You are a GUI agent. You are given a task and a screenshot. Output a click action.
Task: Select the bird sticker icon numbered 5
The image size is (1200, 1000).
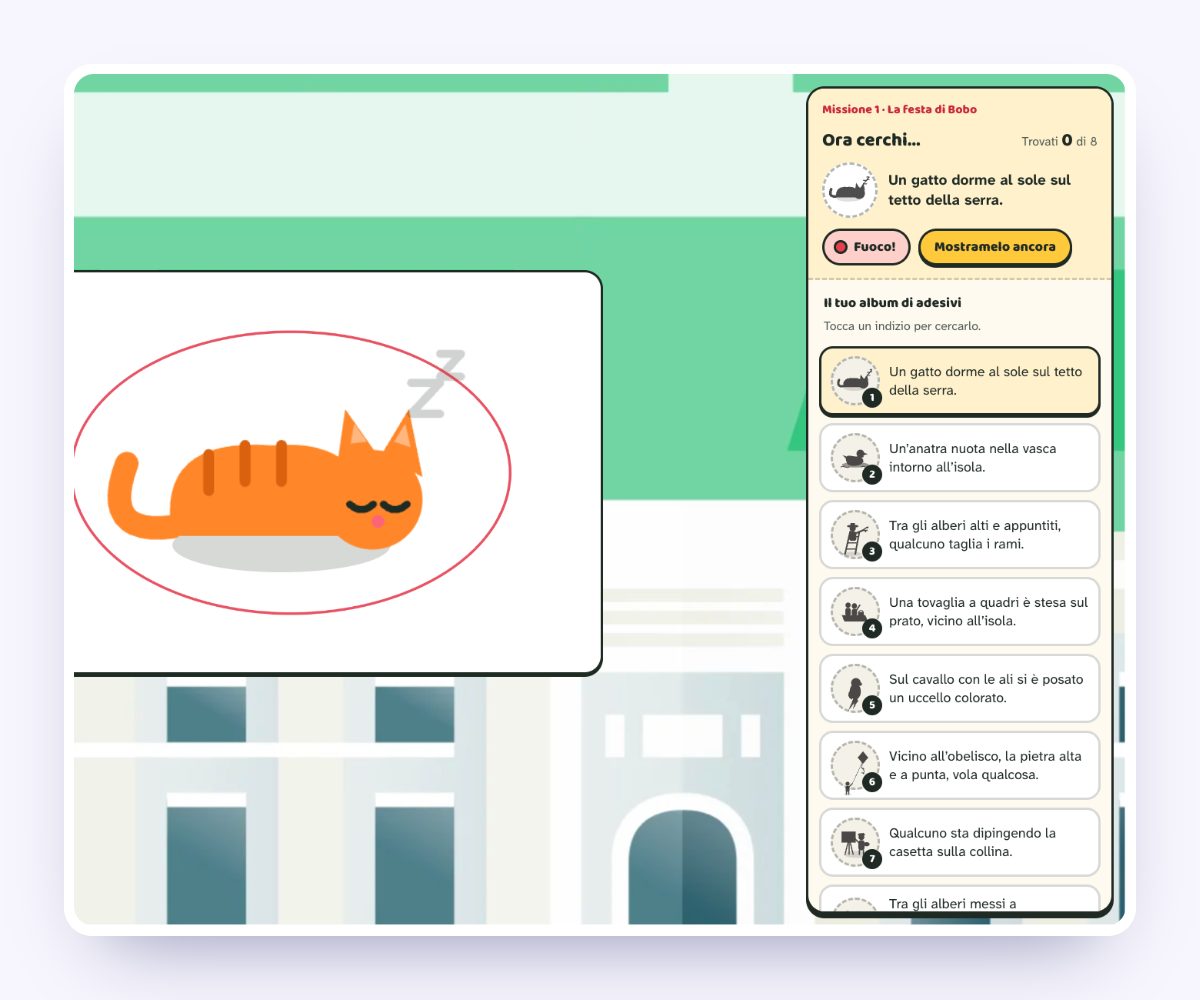[855, 689]
